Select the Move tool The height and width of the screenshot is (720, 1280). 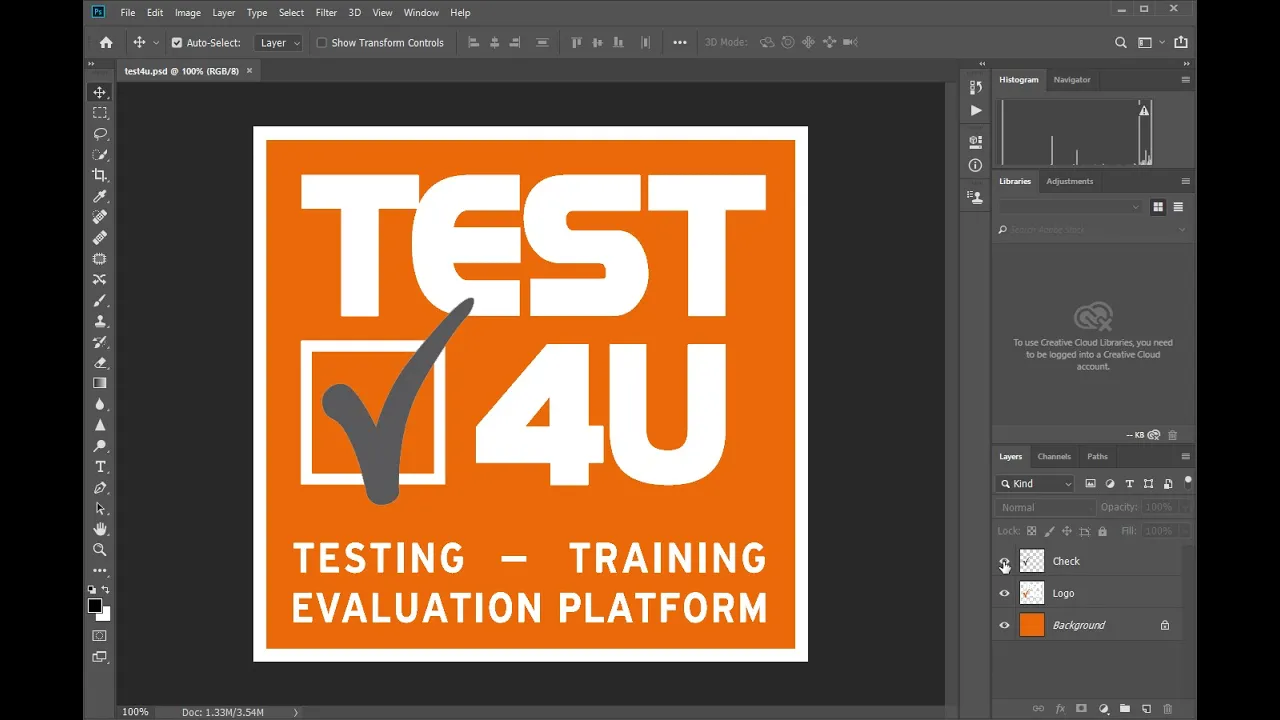[100, 92]
